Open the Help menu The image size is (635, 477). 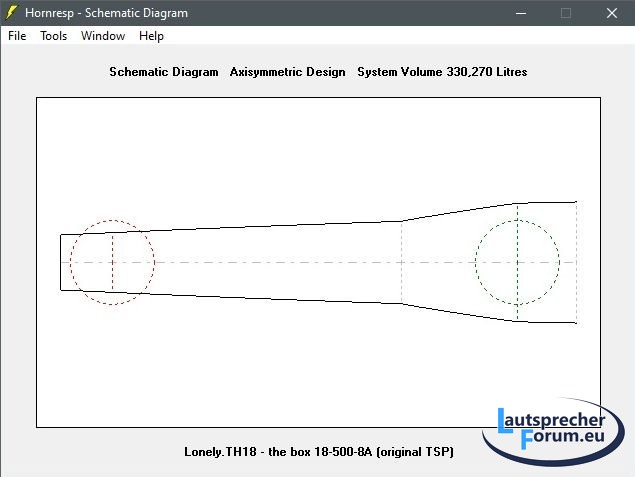[x=151, y=36]
